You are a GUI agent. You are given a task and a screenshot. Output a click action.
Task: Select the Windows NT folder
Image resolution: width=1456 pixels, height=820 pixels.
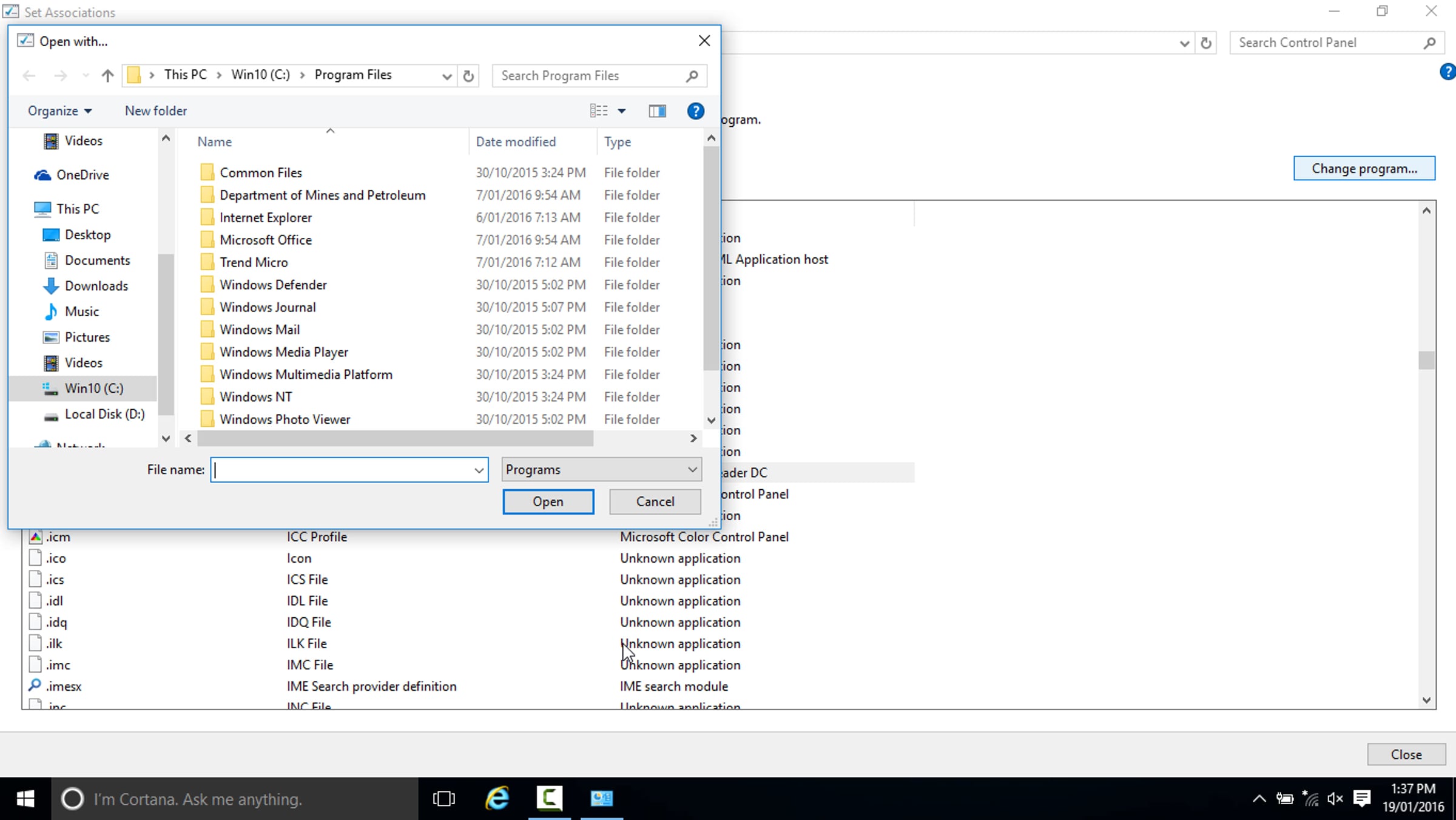255,397
